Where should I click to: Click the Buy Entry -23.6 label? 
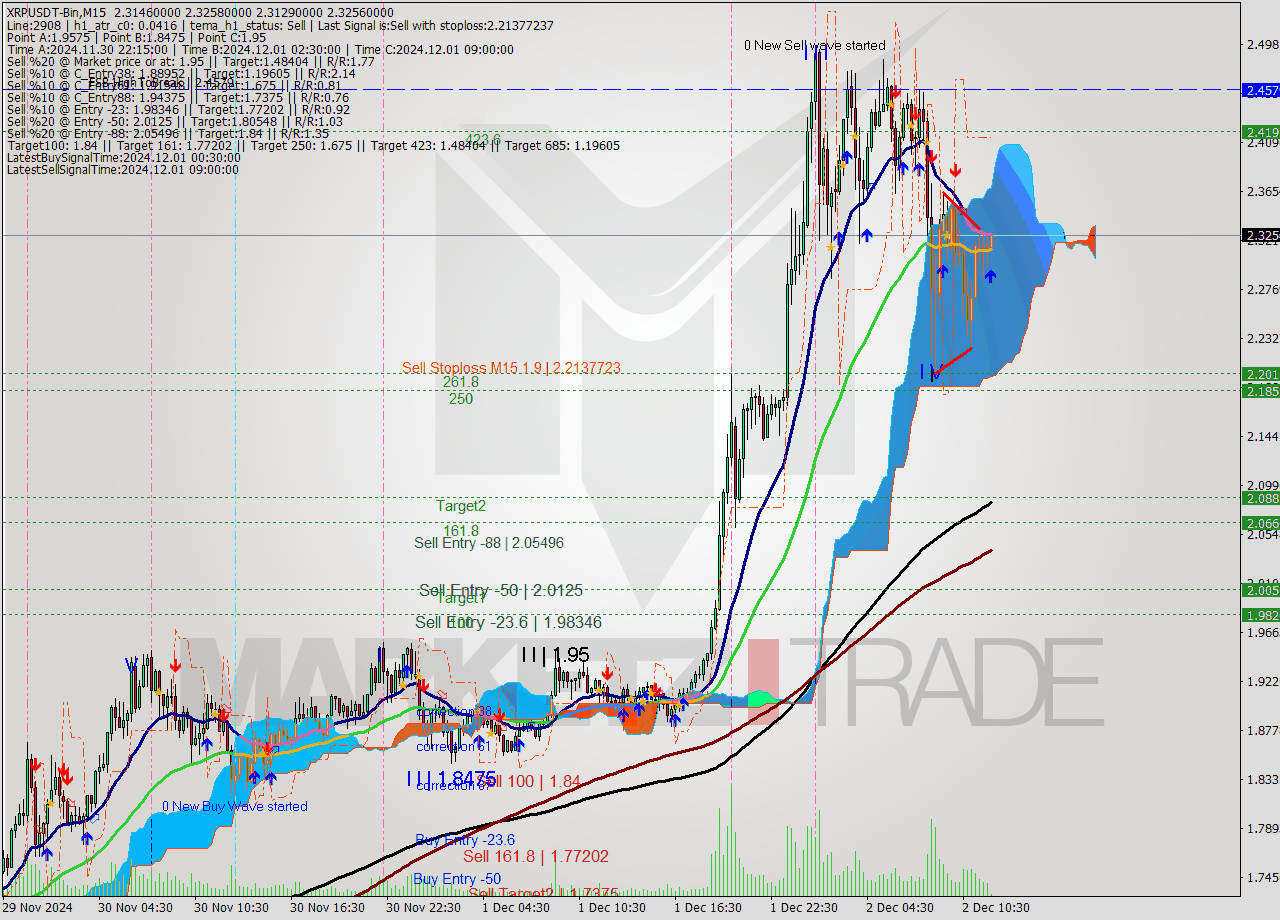click(x=465, y=840)
